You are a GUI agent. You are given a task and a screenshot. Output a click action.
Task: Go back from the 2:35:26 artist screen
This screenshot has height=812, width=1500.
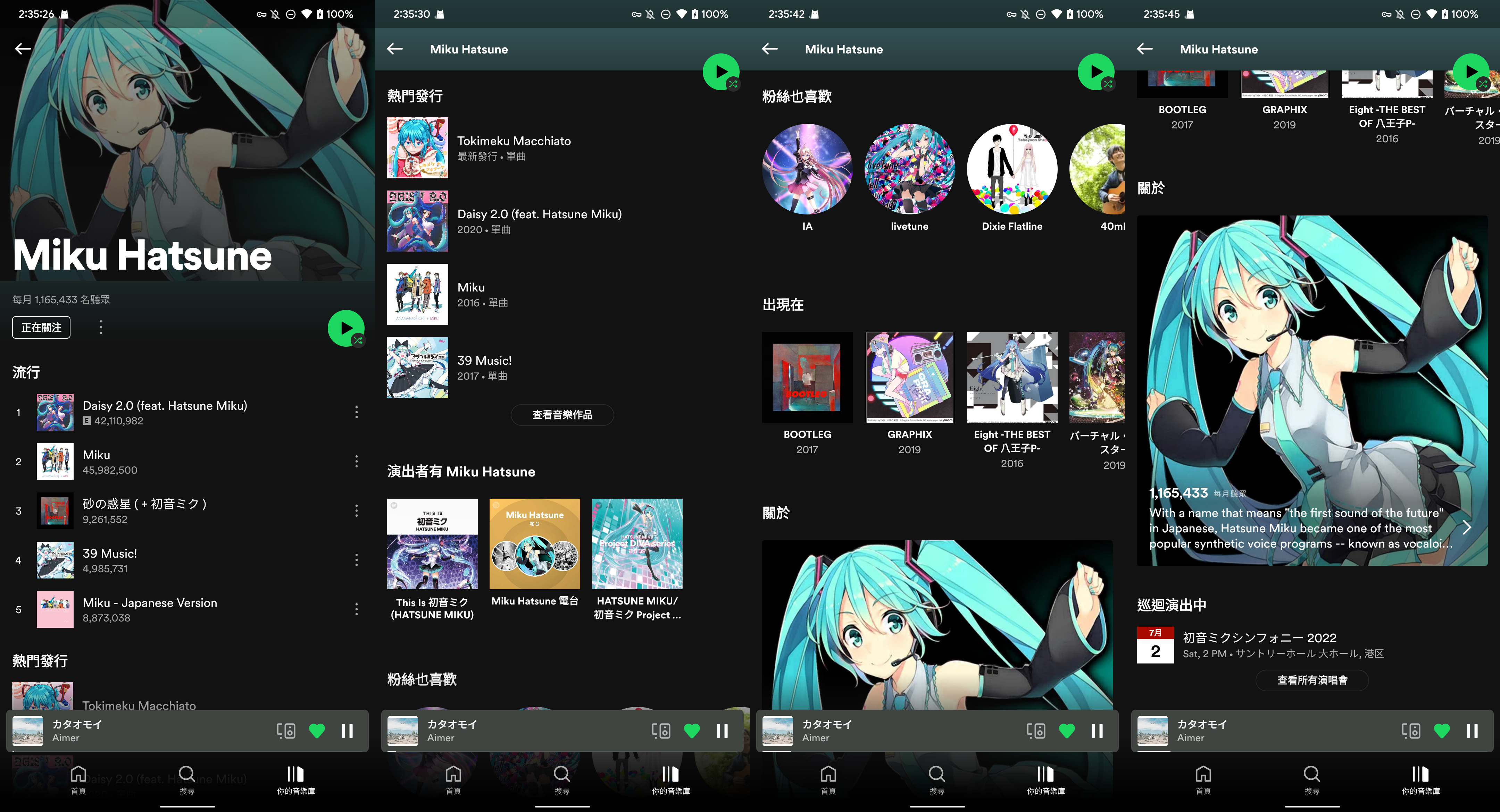coord(23,49)
